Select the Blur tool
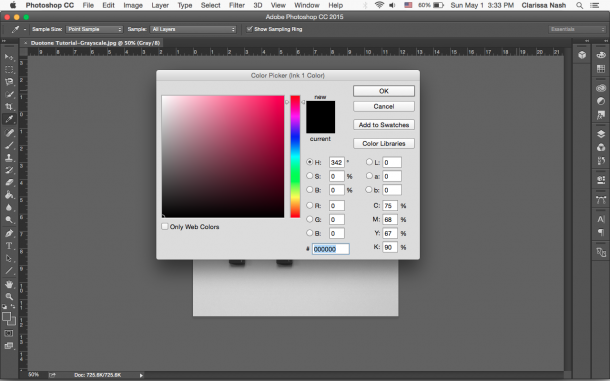610x381 pixels. 9,207
